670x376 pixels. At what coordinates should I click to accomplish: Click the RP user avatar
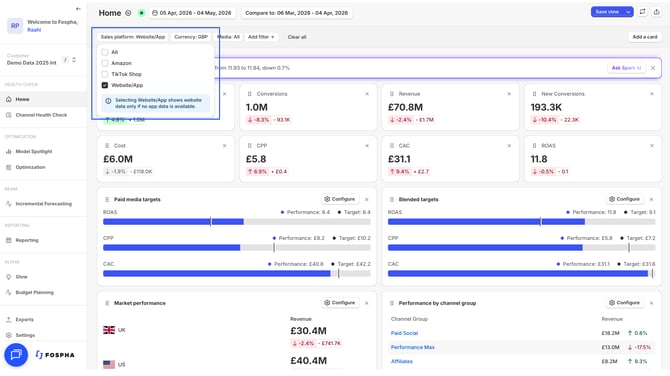click(x=15, y=26)
